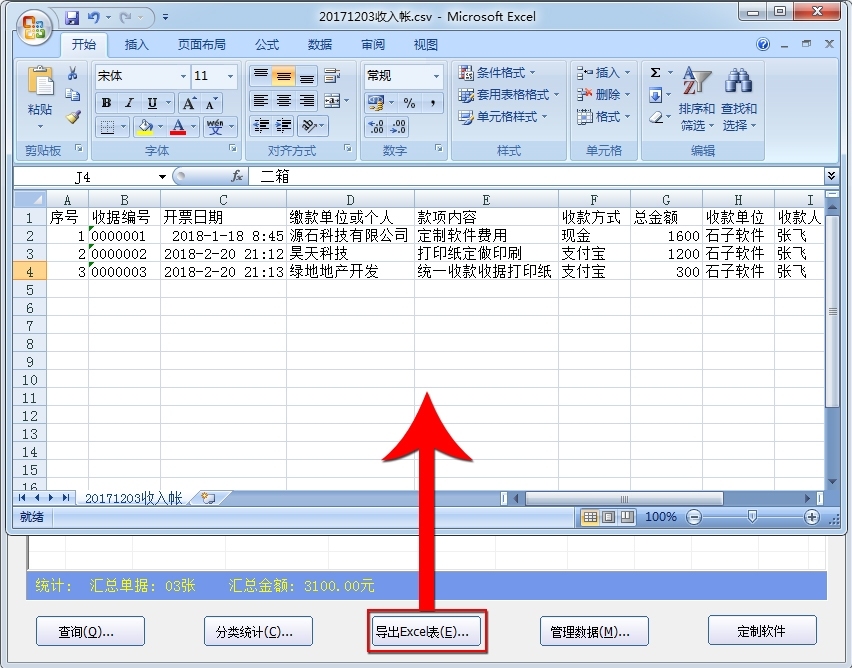
Task: Switch to the 数据 ribbon tab
Action: pos(320,45)
